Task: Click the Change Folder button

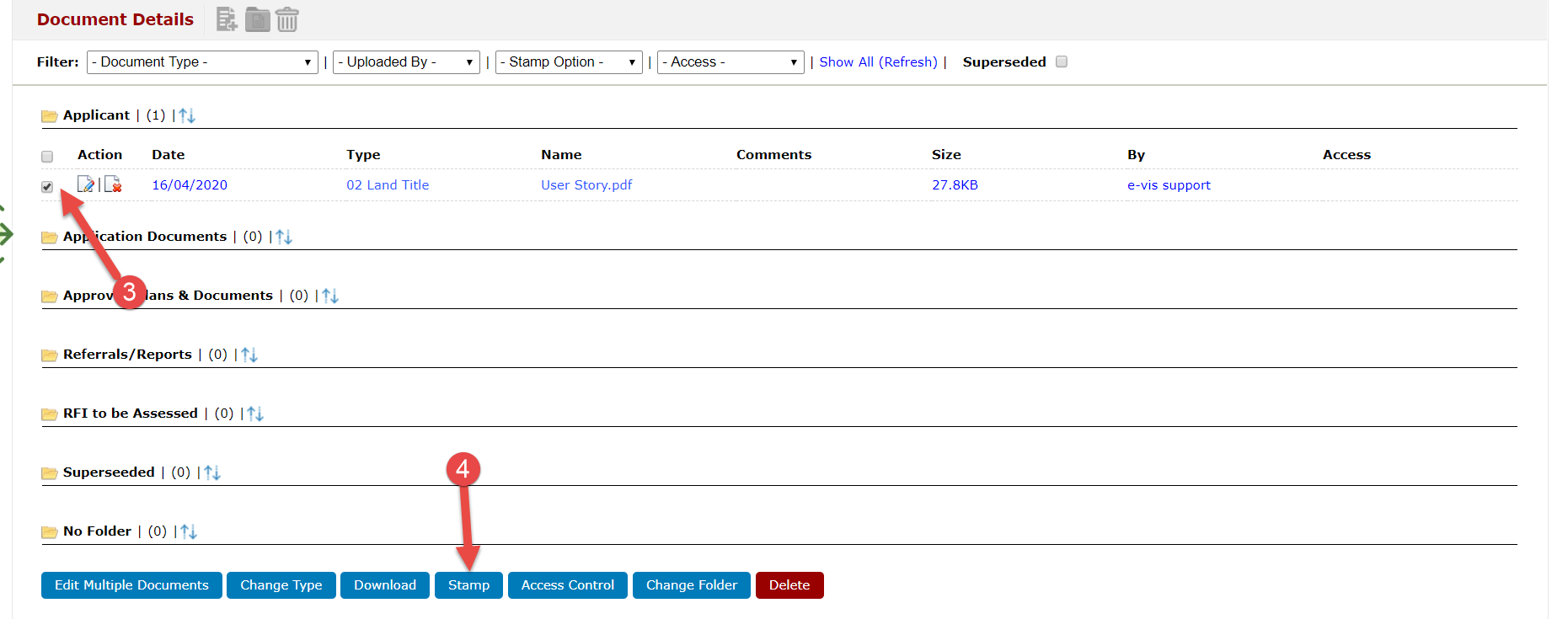Action: coord(692,585)
